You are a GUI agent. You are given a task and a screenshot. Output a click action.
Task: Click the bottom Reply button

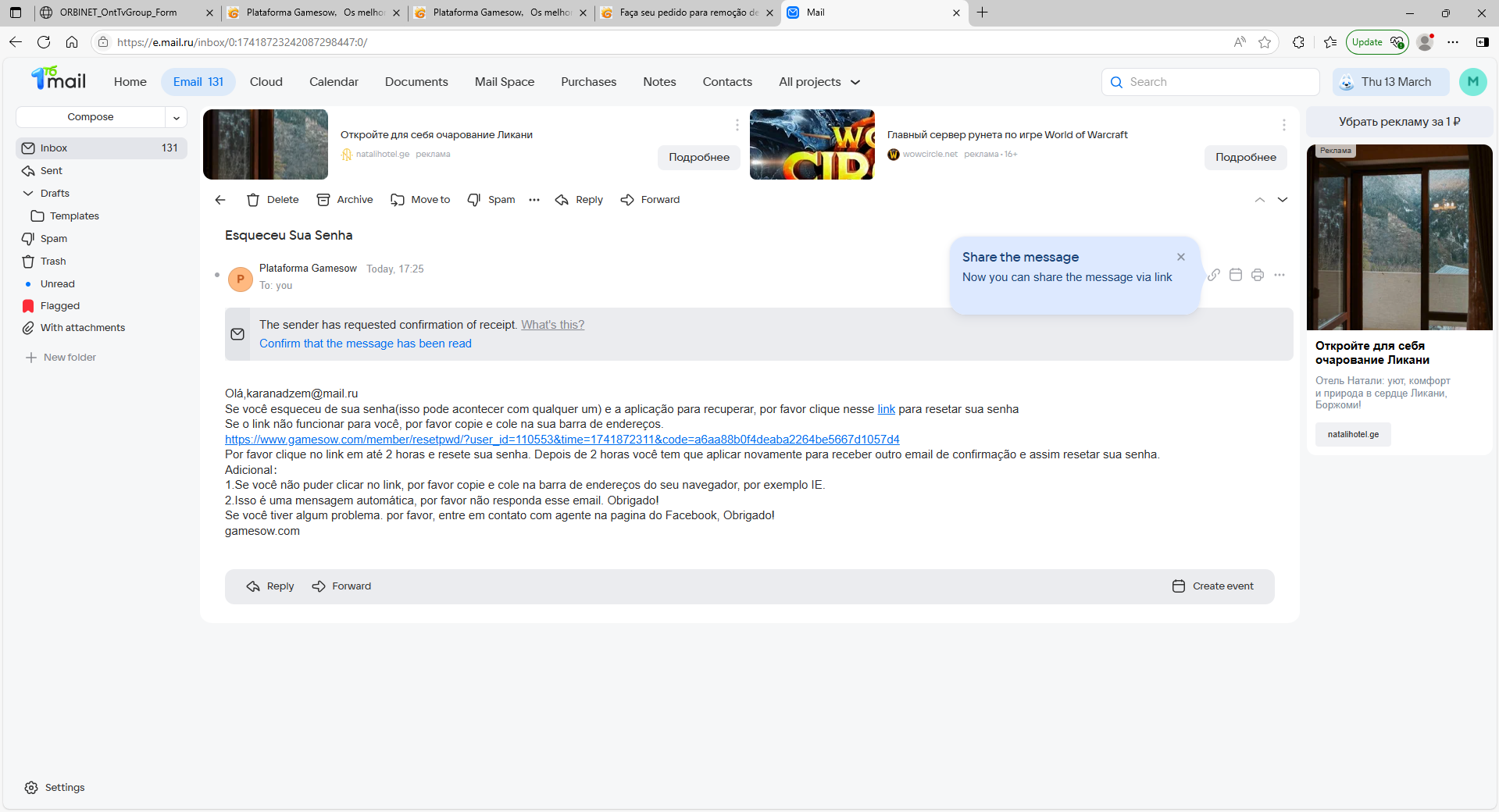point(270,586)
